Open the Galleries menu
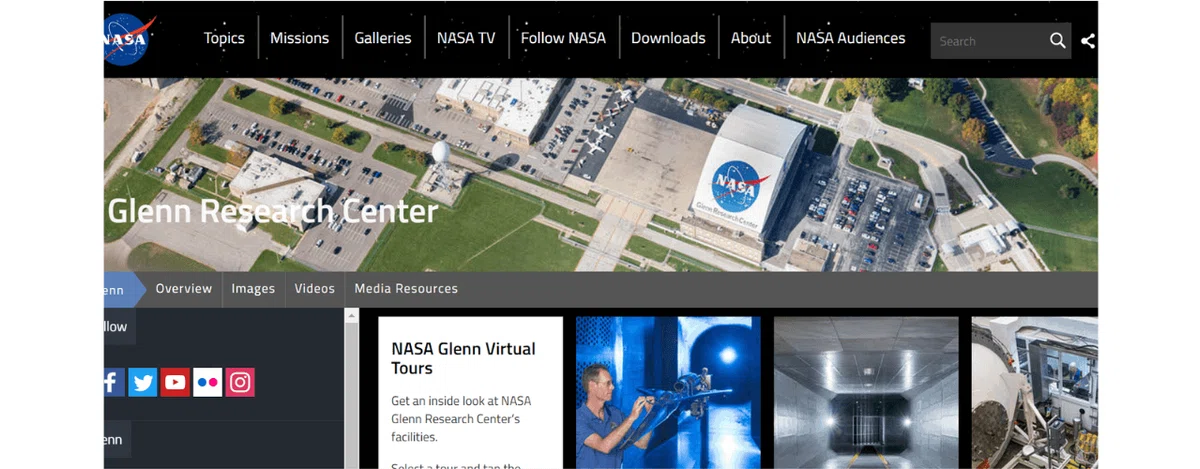Screen dimensions: 1200x469 tap(383, 38)
